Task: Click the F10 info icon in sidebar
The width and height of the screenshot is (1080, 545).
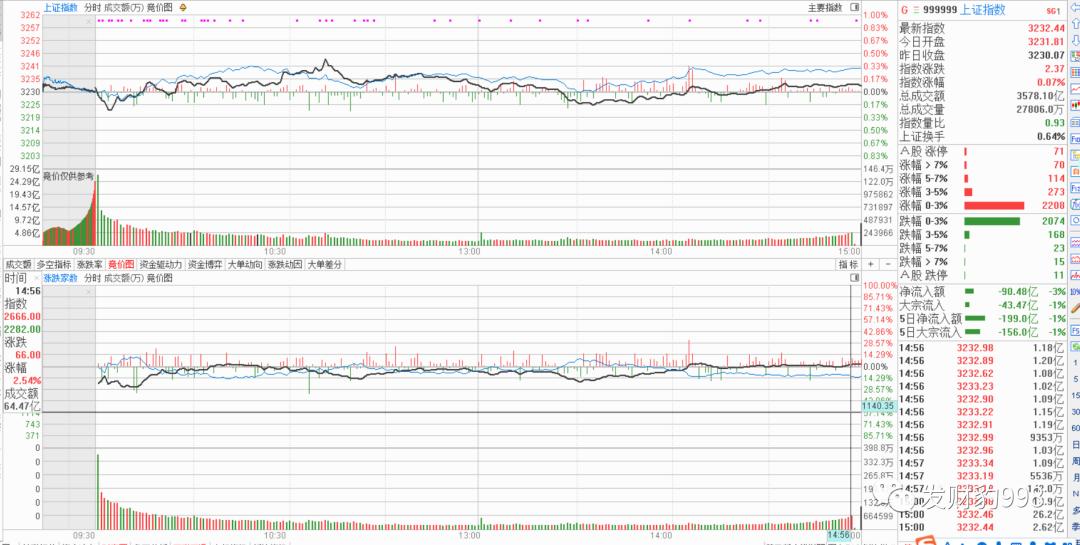Action: pos(1074,138)
